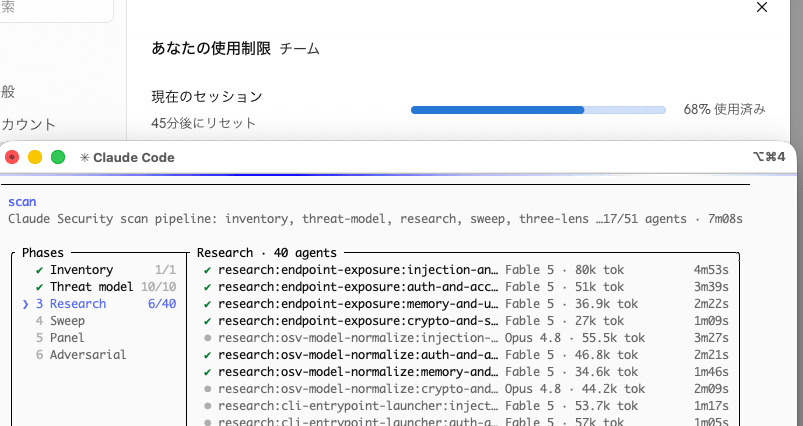Click the あなたの使用制限 heading

[211, 49]
